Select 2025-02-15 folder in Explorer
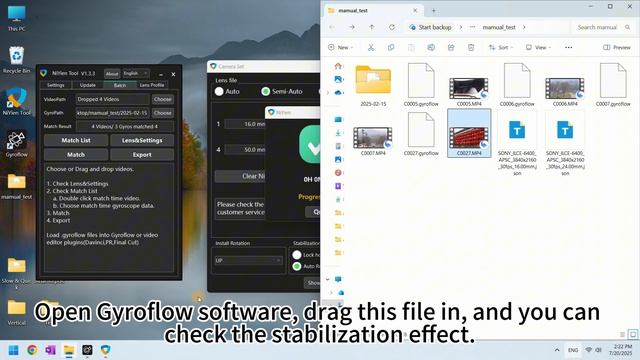640x360 pixels. tap(373, 84)
